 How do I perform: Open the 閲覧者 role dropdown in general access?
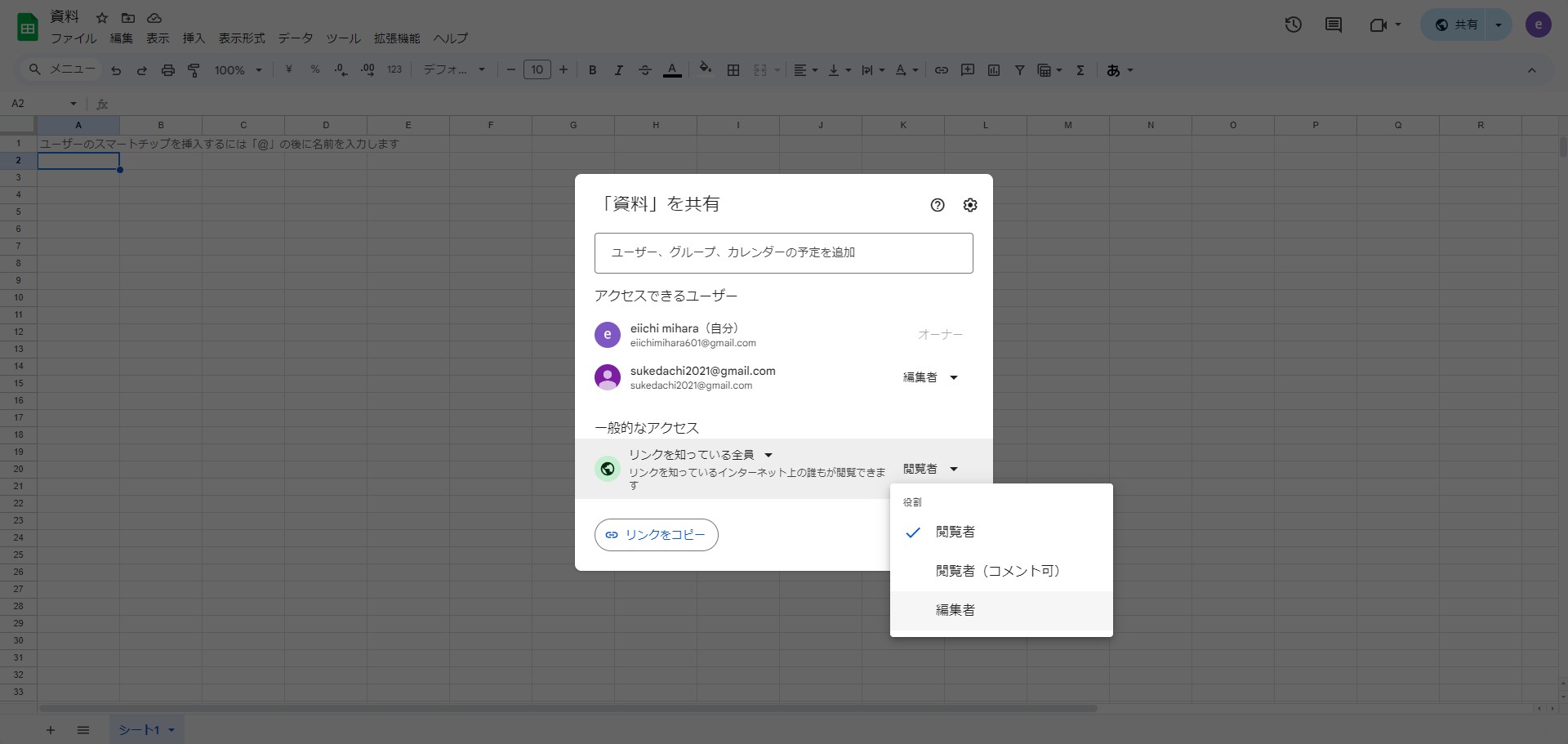[x=930, y=469]
